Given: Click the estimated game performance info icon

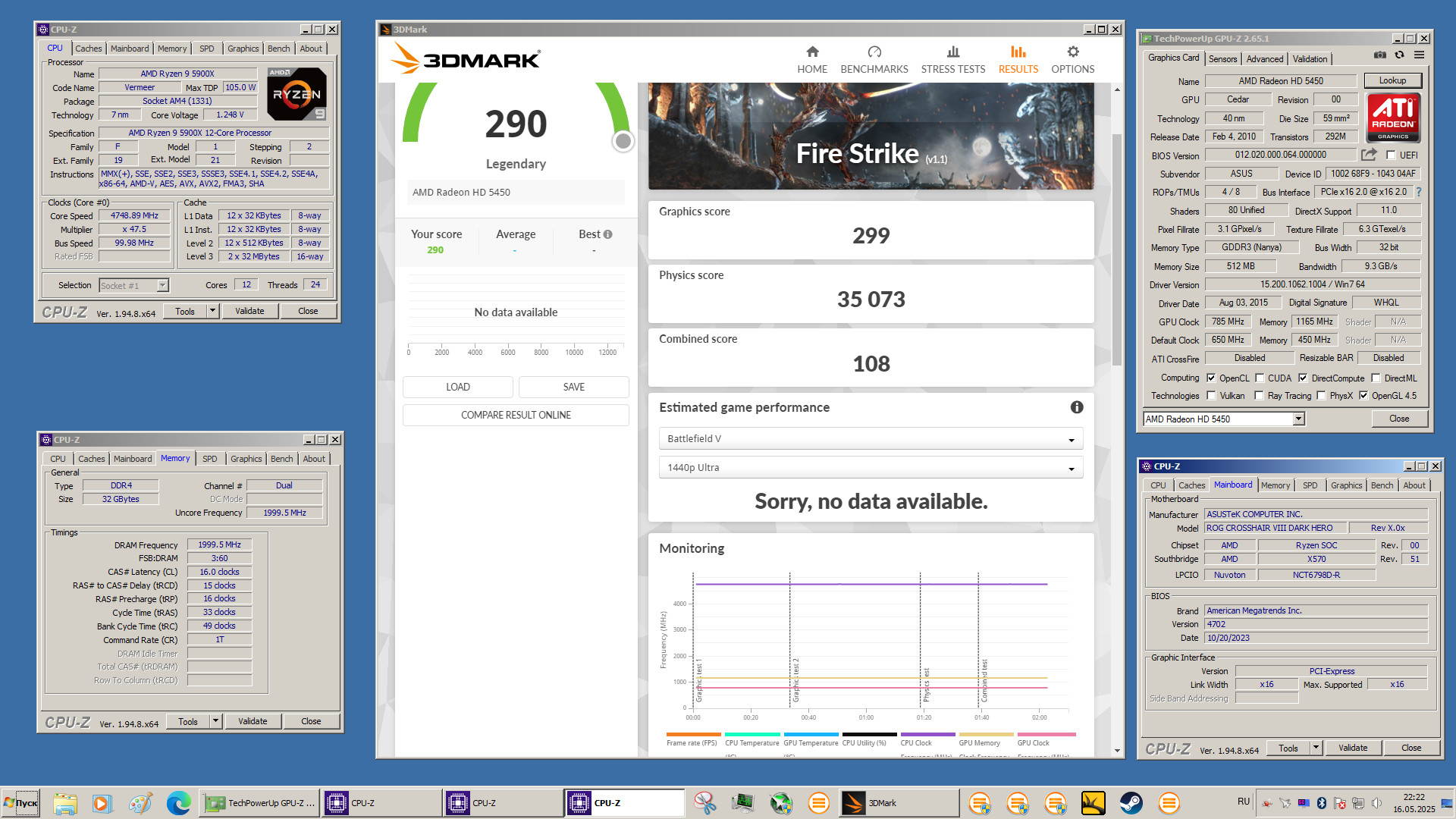Looking at the screenshot, I should [x=1077, y=407].
